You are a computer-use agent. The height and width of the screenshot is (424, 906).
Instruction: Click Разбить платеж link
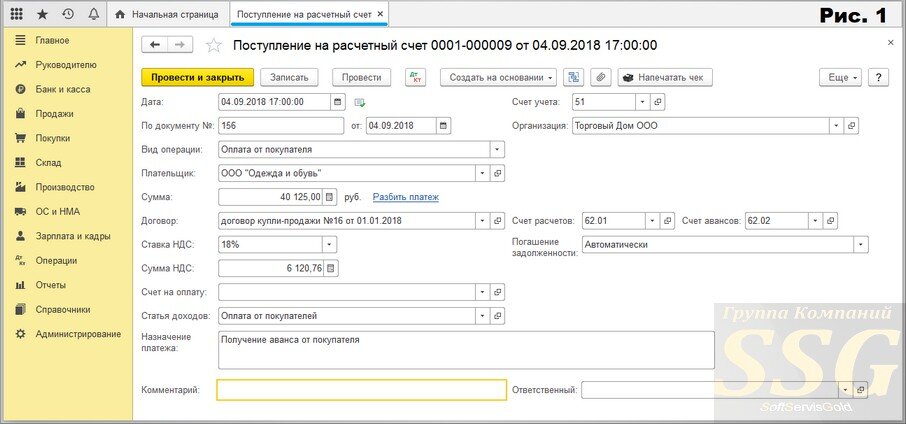[x=406, y=197]
